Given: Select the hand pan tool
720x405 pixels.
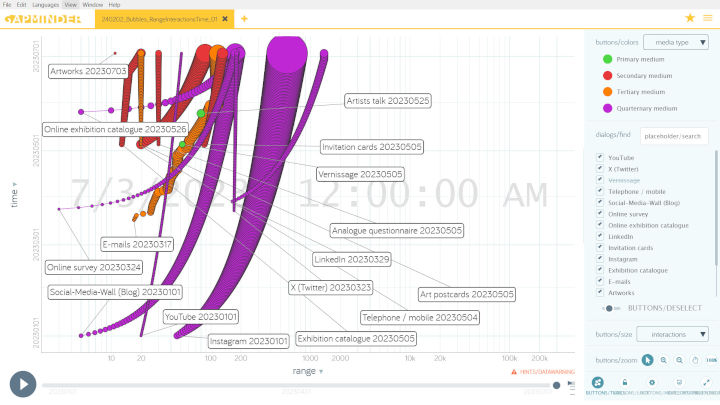Looking at the screenshot, I should click(695, 360).
